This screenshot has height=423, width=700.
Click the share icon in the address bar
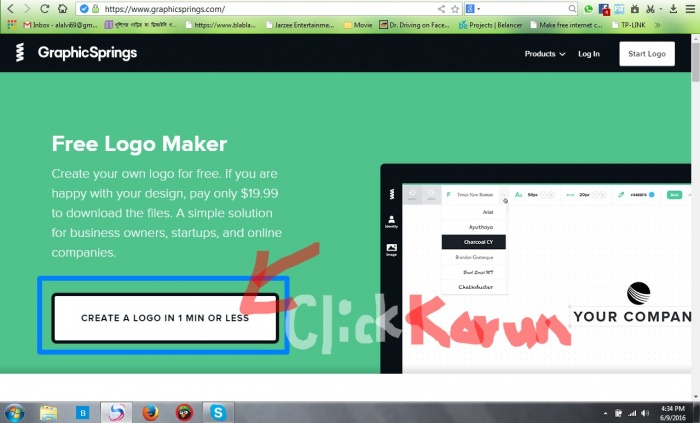click(x=441, y=8)
